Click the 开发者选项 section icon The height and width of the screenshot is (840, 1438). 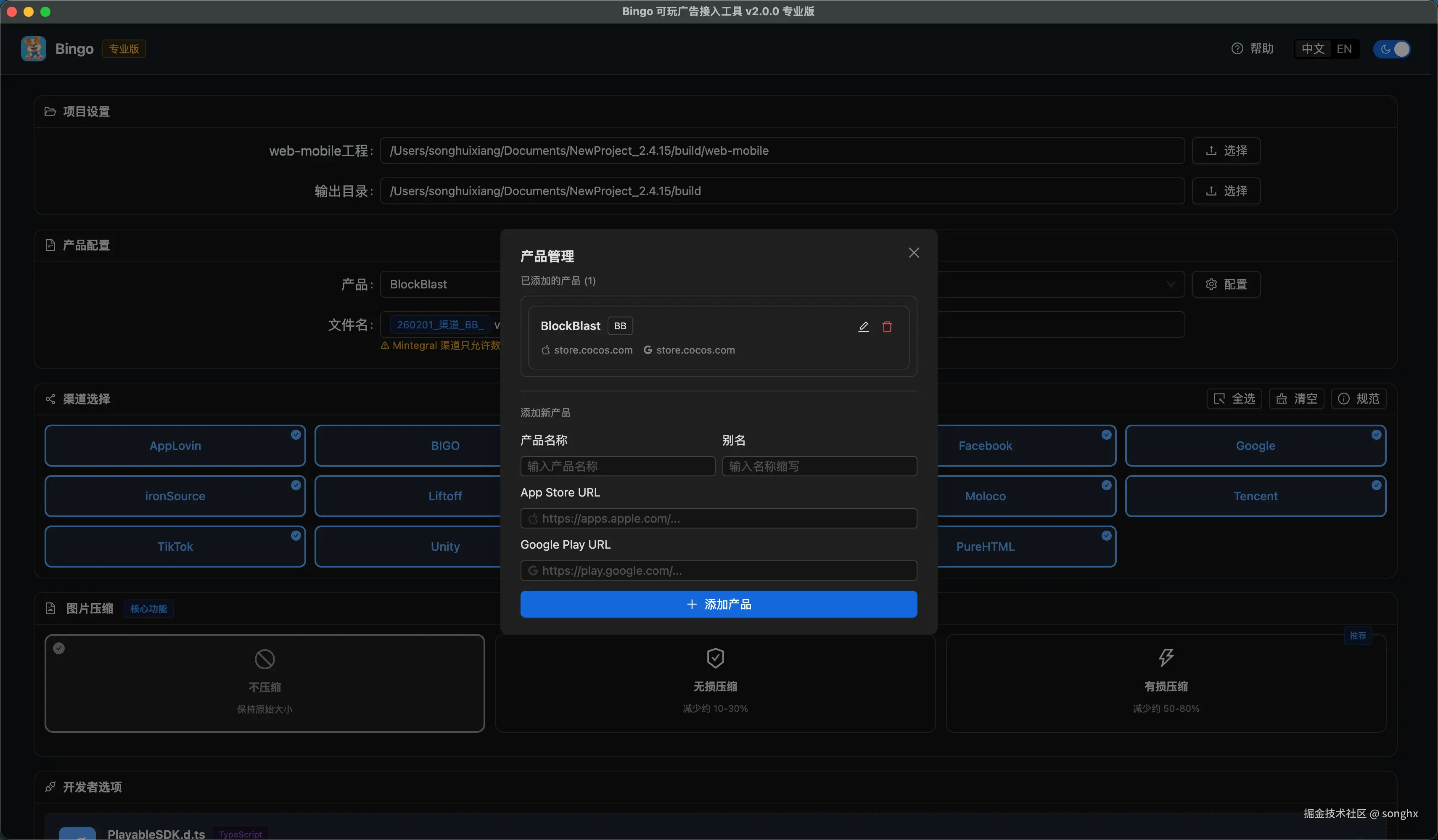(x=50, y=787)
